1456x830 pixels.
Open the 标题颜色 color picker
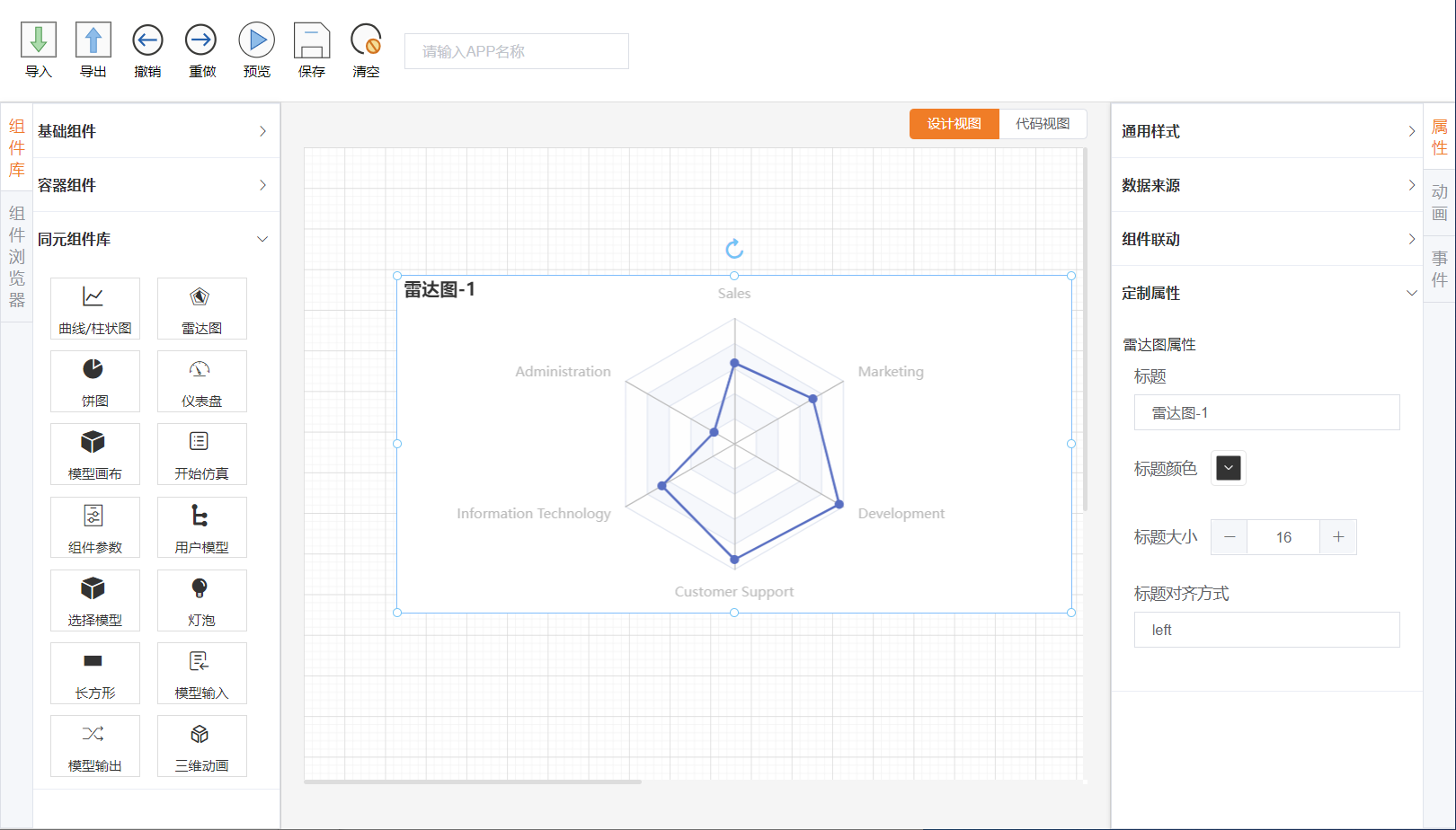click(x=1229, y=468)
